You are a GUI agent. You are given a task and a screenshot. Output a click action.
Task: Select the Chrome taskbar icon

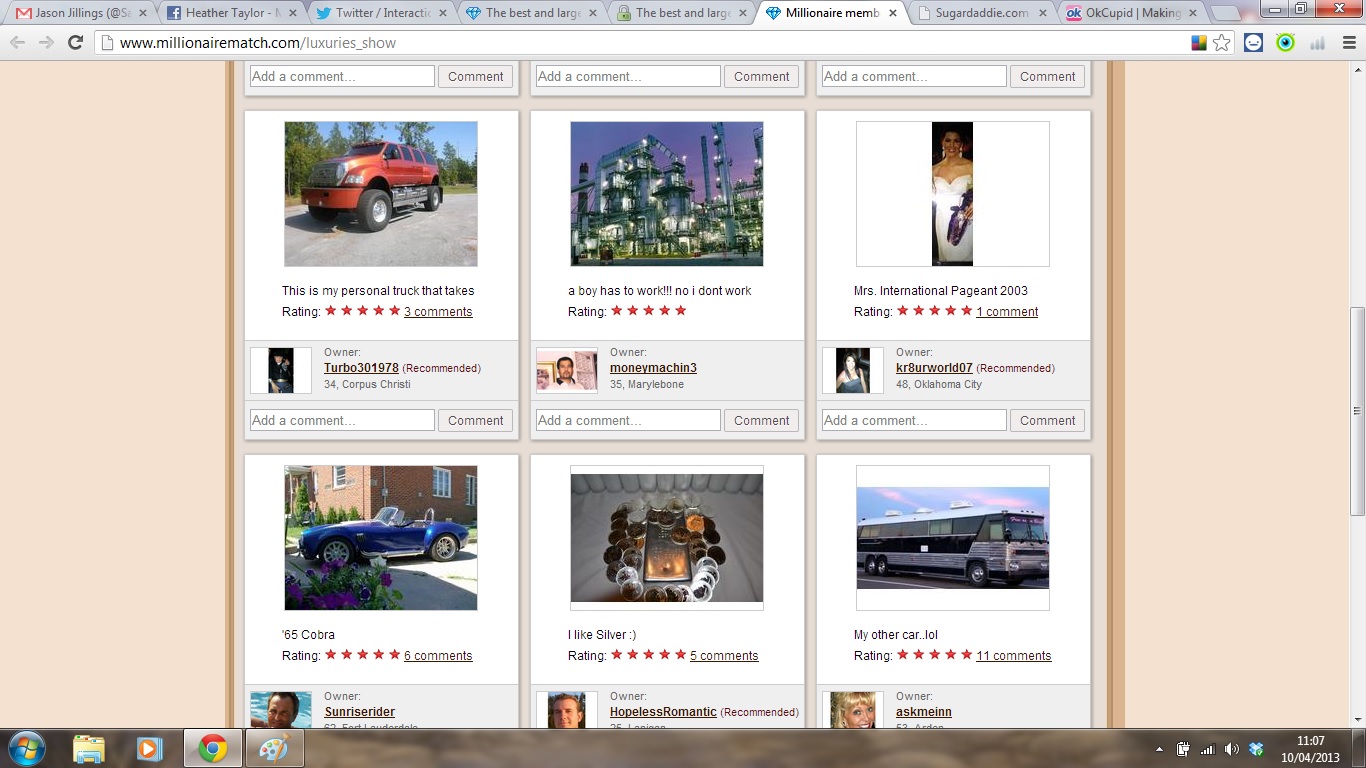(x=212, y=748)
